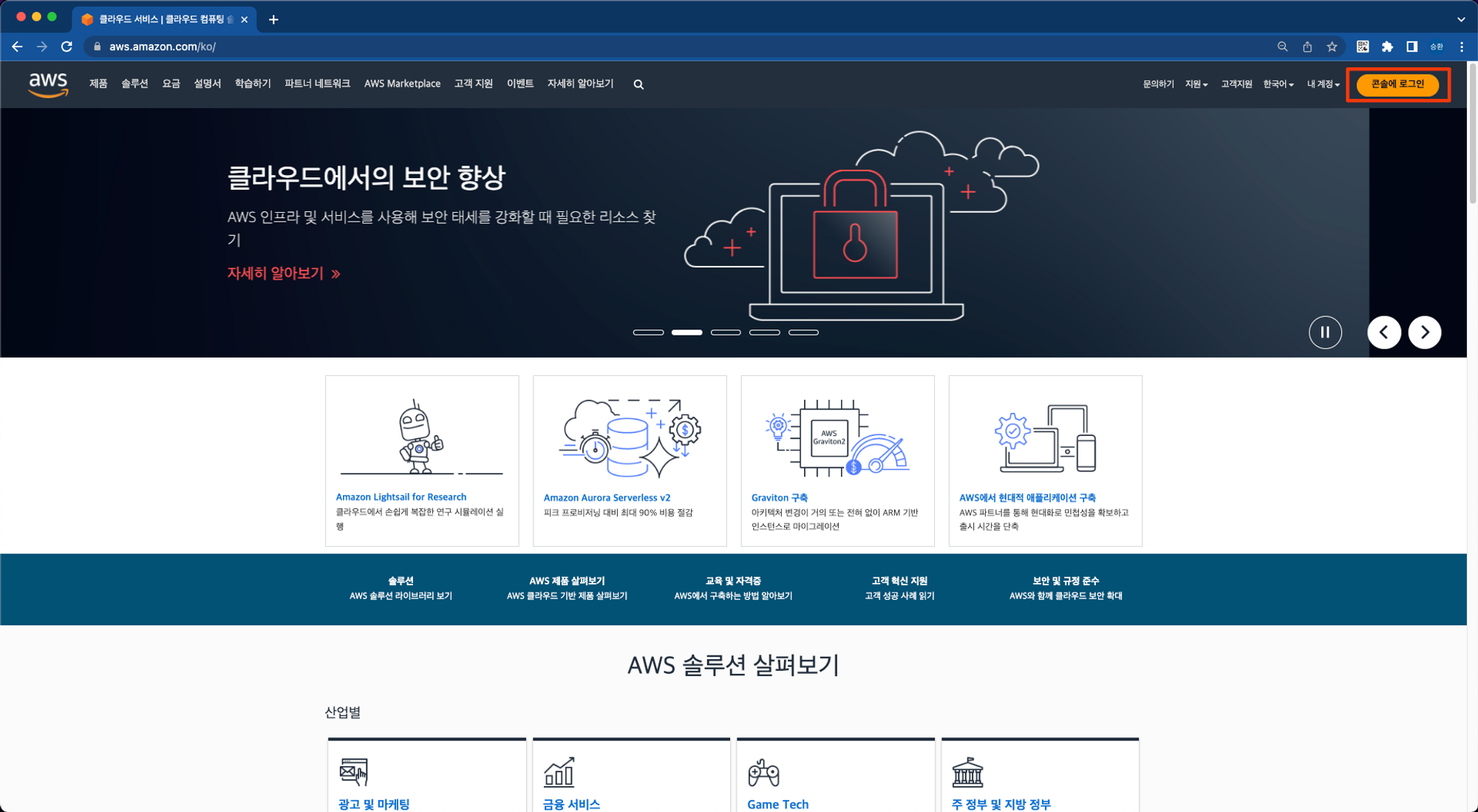Viewport: 1478px width, 812px height.
Task: Open the site search magnifier icon
Action: click(x=638, y=85)
